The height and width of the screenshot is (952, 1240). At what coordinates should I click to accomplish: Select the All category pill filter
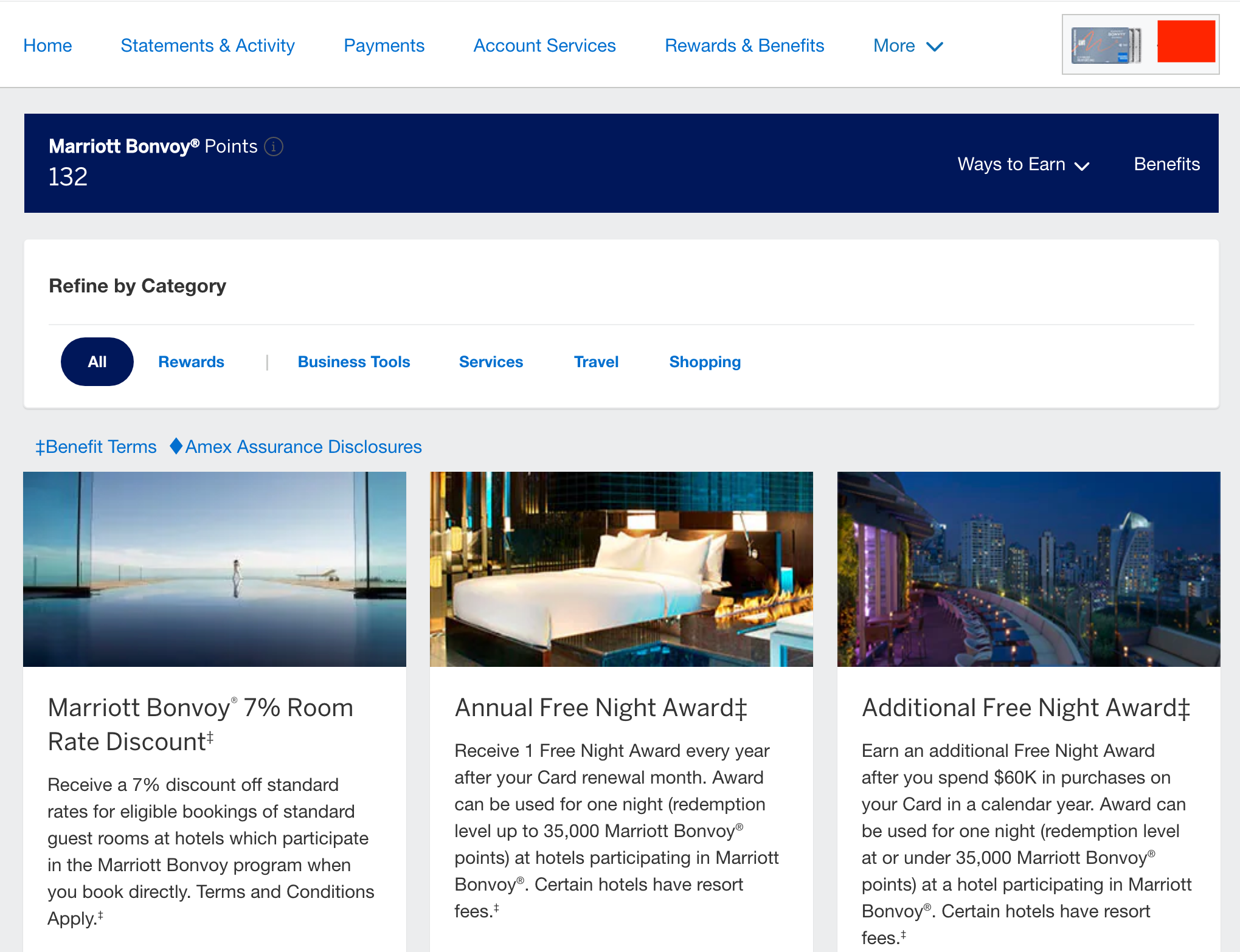tap(97, 361)
